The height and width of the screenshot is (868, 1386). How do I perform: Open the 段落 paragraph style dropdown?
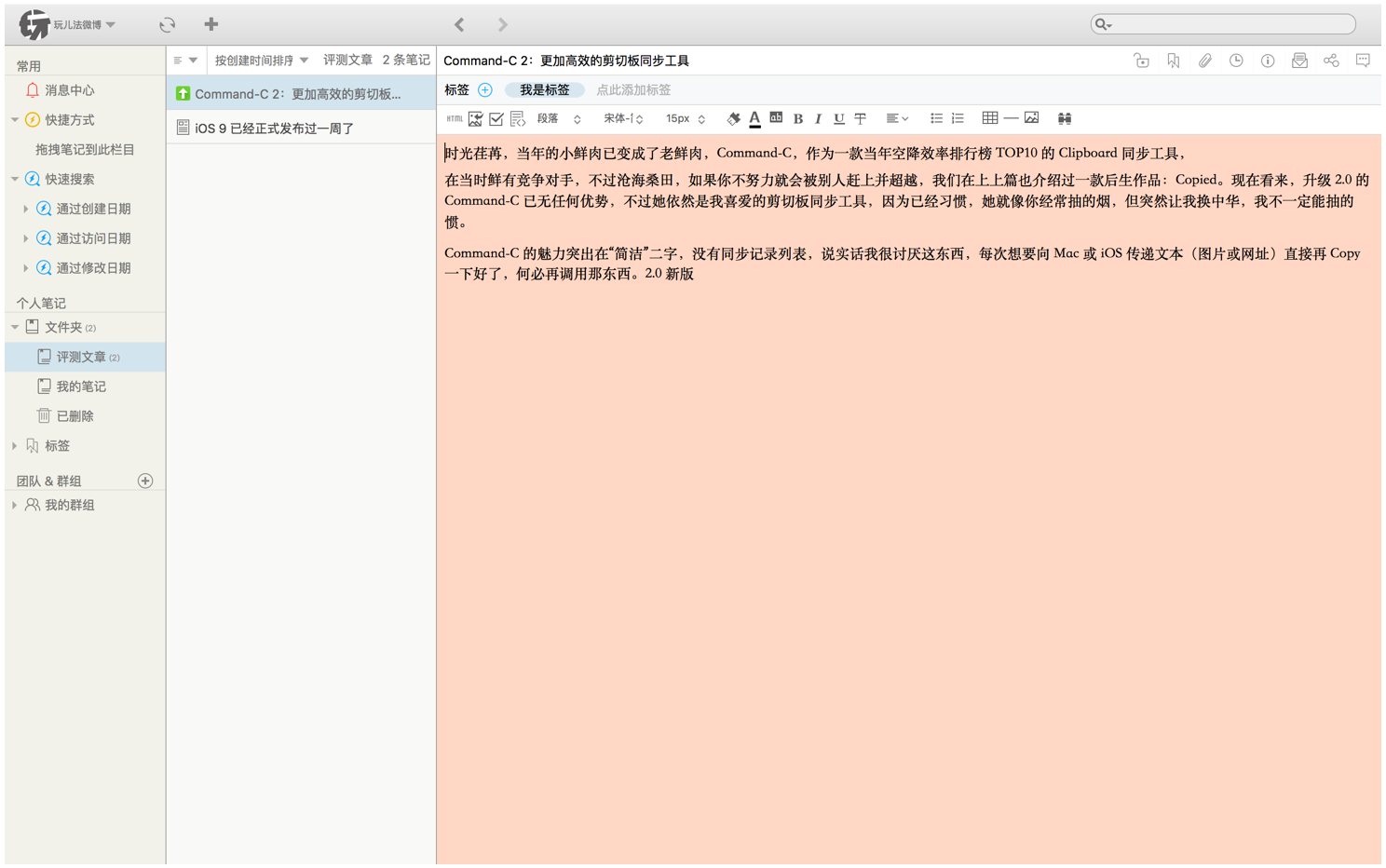point(559,118)
